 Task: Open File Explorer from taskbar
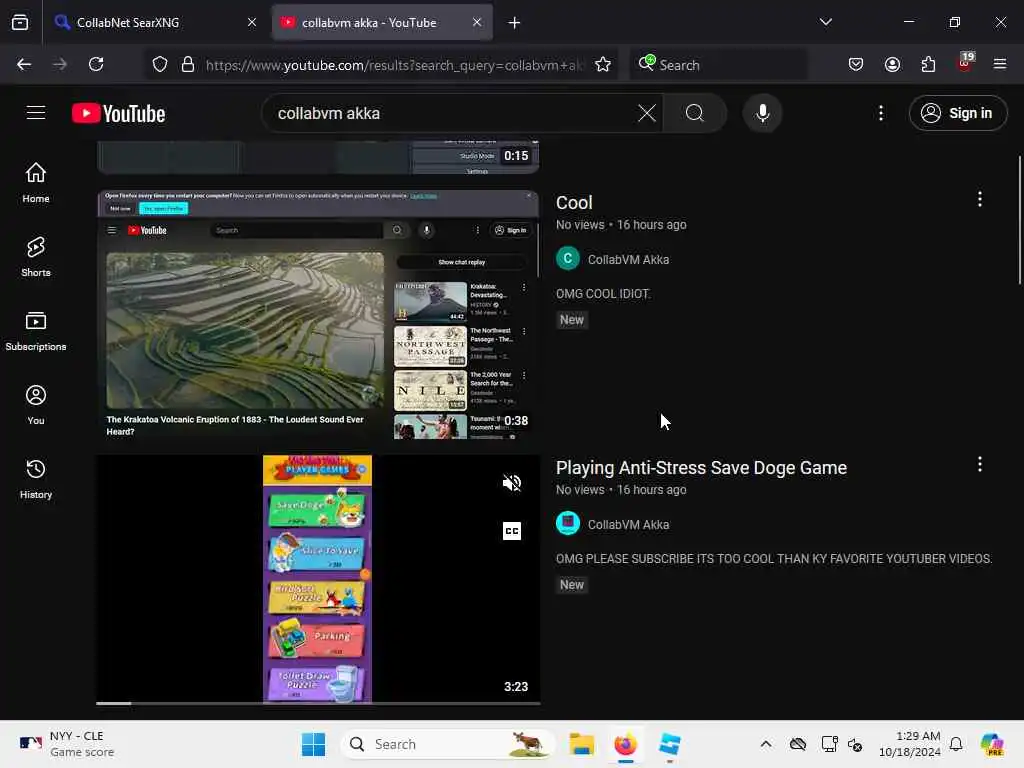[582, 744]
